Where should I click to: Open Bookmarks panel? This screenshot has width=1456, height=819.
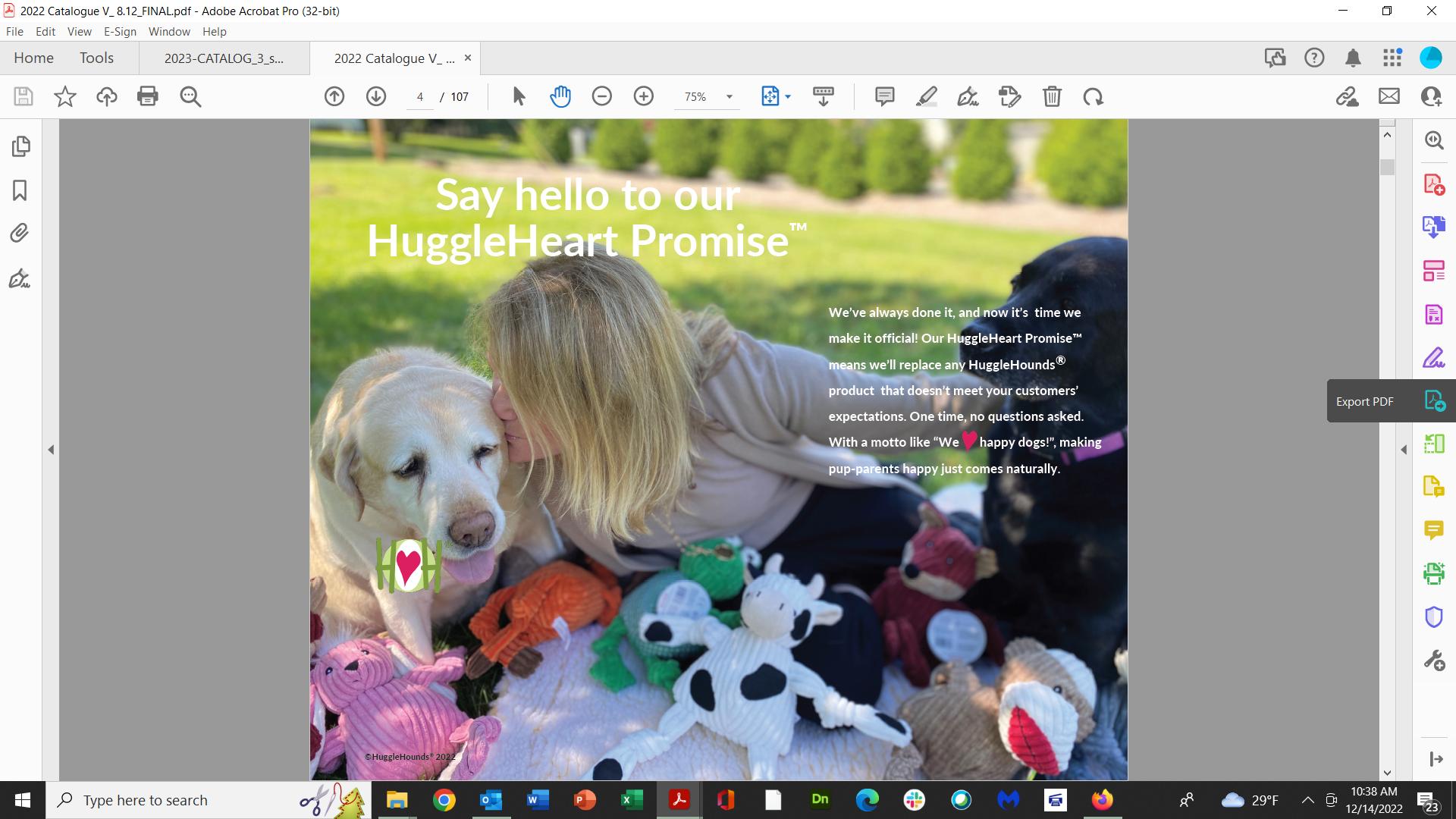20,190
